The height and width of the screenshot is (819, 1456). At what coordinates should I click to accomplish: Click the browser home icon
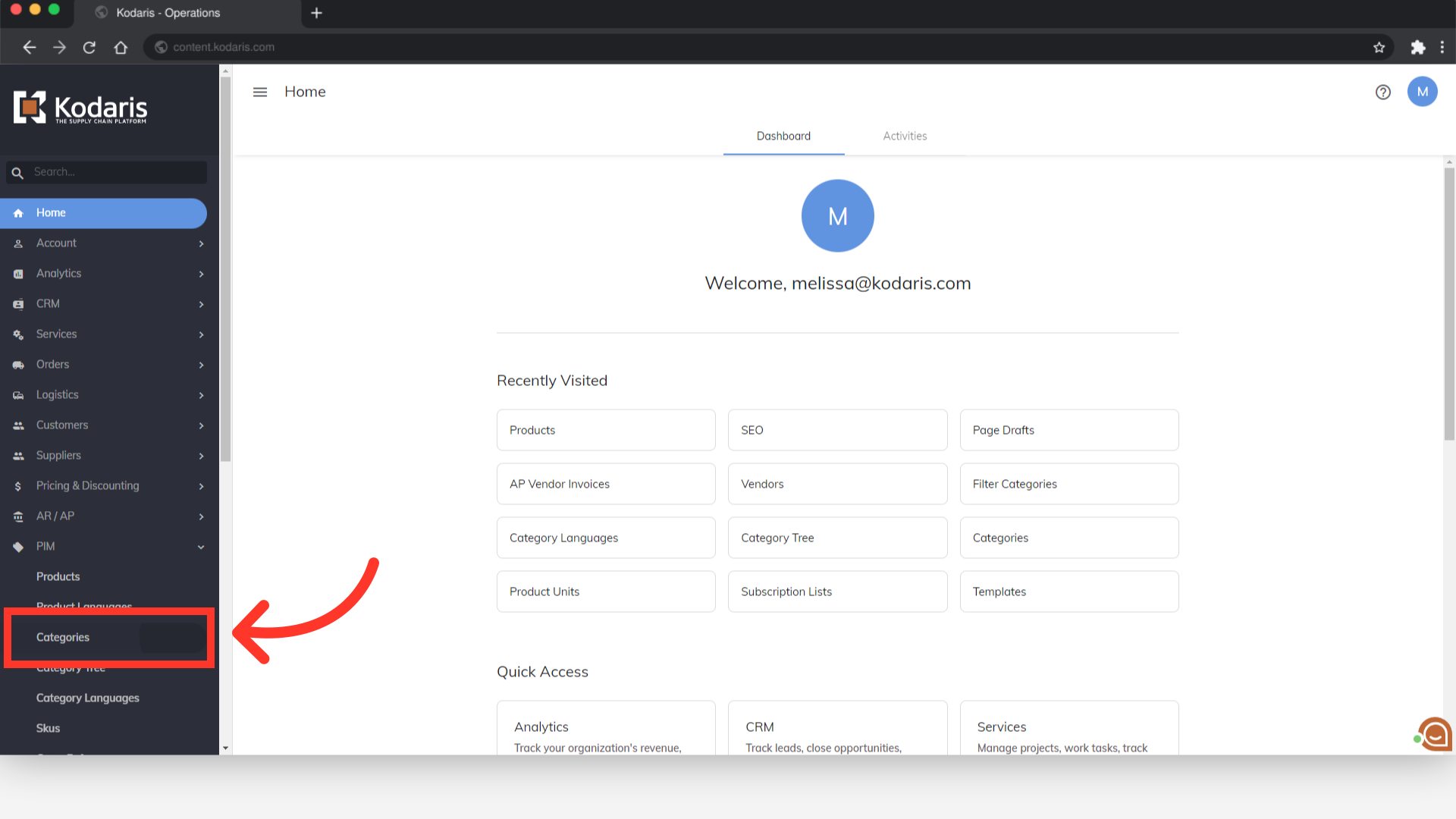tap(121, 47)
